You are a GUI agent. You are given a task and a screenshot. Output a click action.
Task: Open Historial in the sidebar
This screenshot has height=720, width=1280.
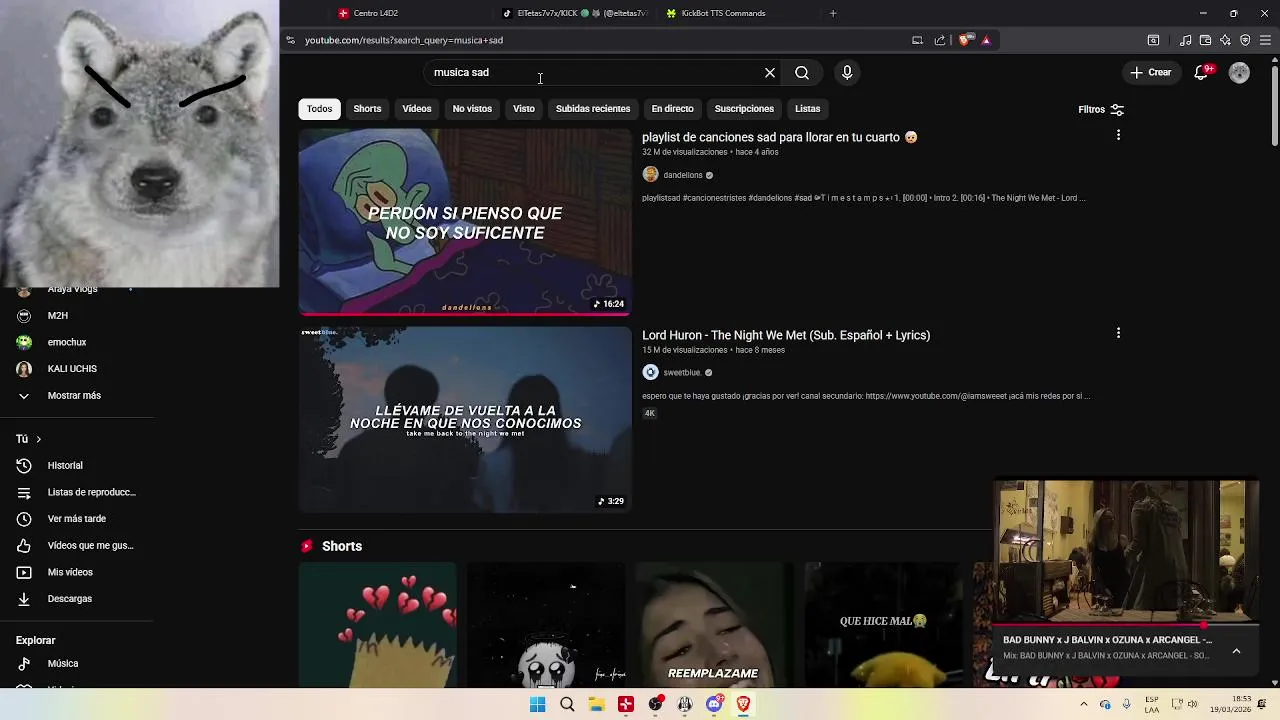(65, 465)
